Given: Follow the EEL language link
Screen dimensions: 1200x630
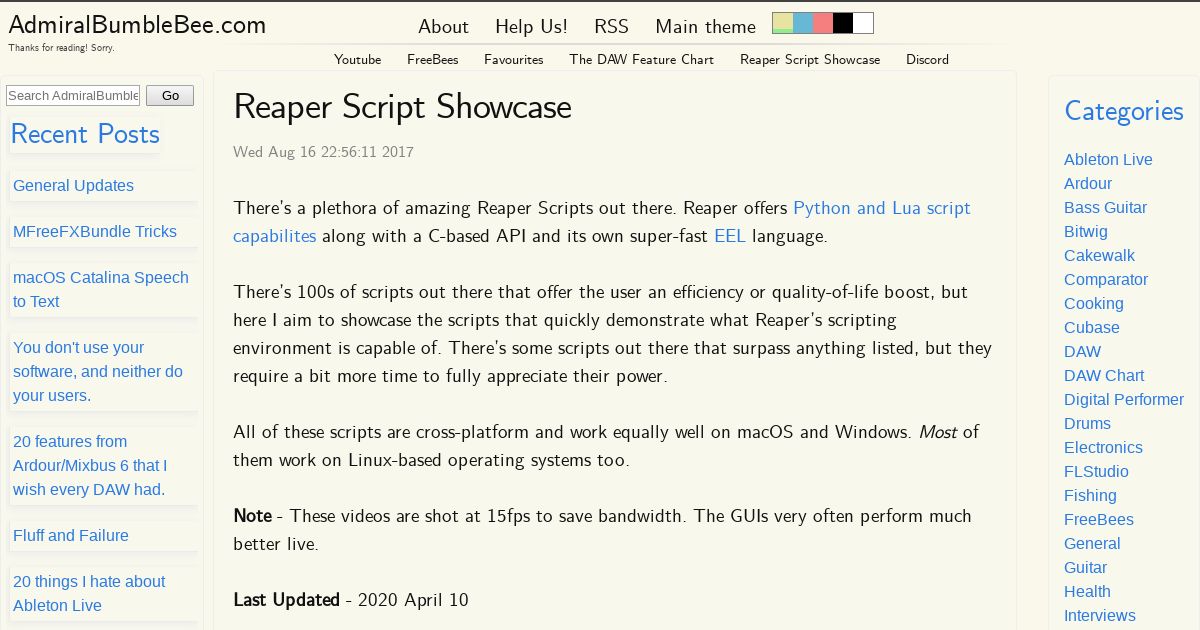Looking at the screenshot, I should [729, 237].
